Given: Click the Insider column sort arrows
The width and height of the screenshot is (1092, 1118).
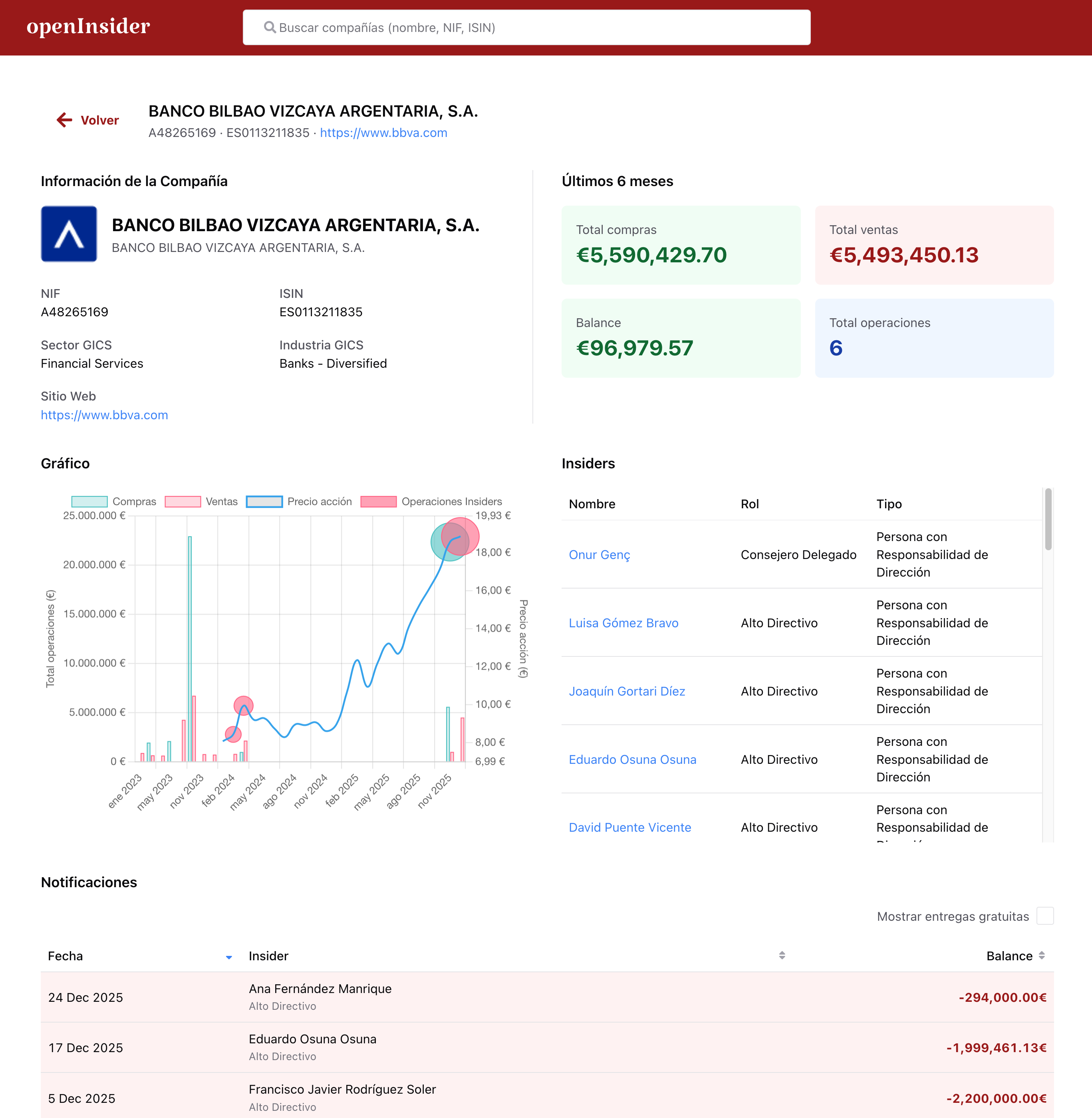Looking at the screenshot, I should click(x=782, y=955).
